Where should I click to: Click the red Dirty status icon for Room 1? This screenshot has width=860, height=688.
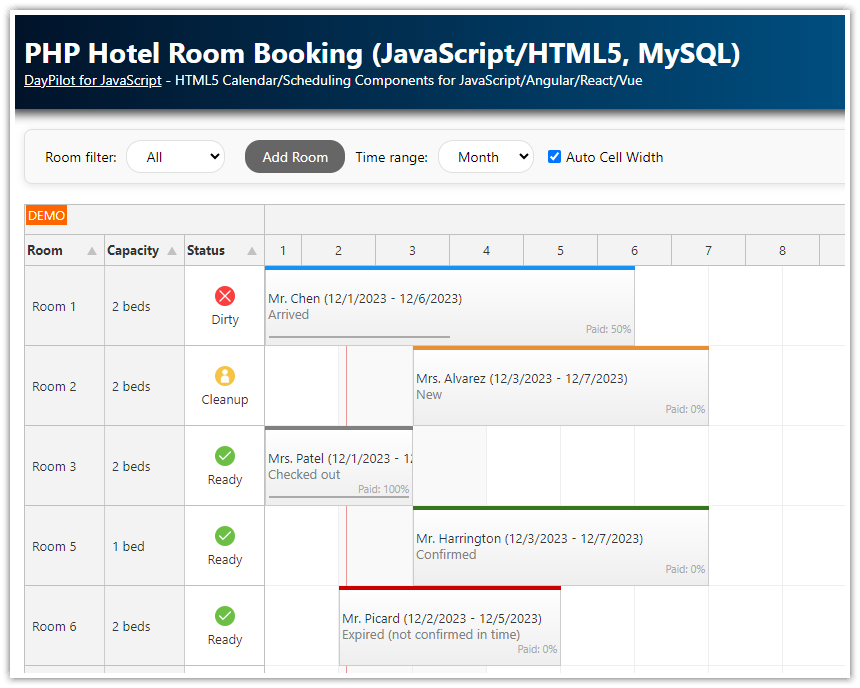click(x=224, y=296)
